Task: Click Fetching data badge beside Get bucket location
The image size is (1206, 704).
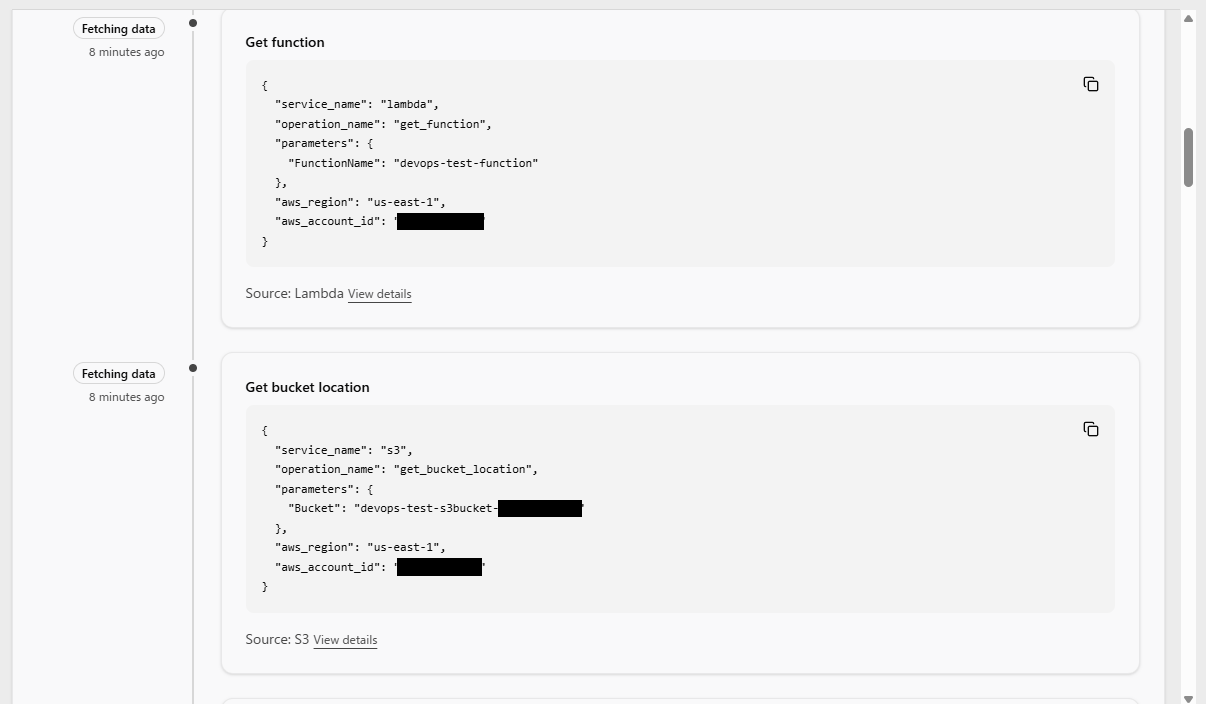Action: 118,374
